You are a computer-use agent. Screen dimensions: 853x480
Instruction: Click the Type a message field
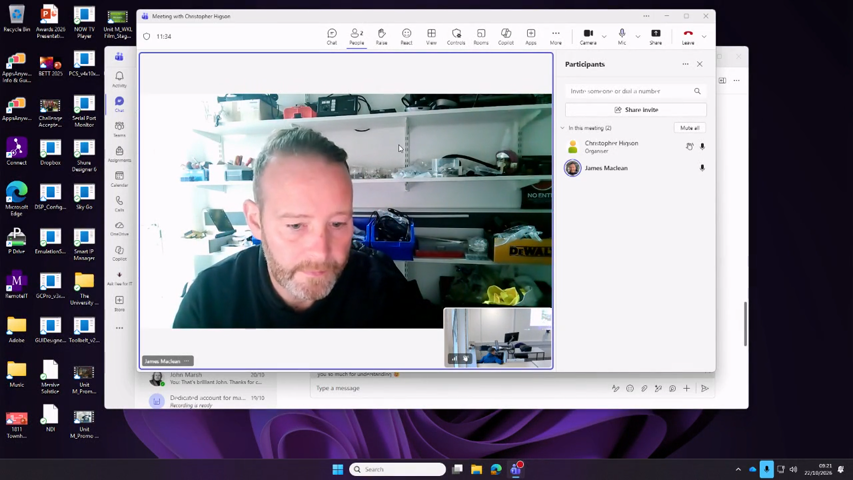[x=460, y=388]
